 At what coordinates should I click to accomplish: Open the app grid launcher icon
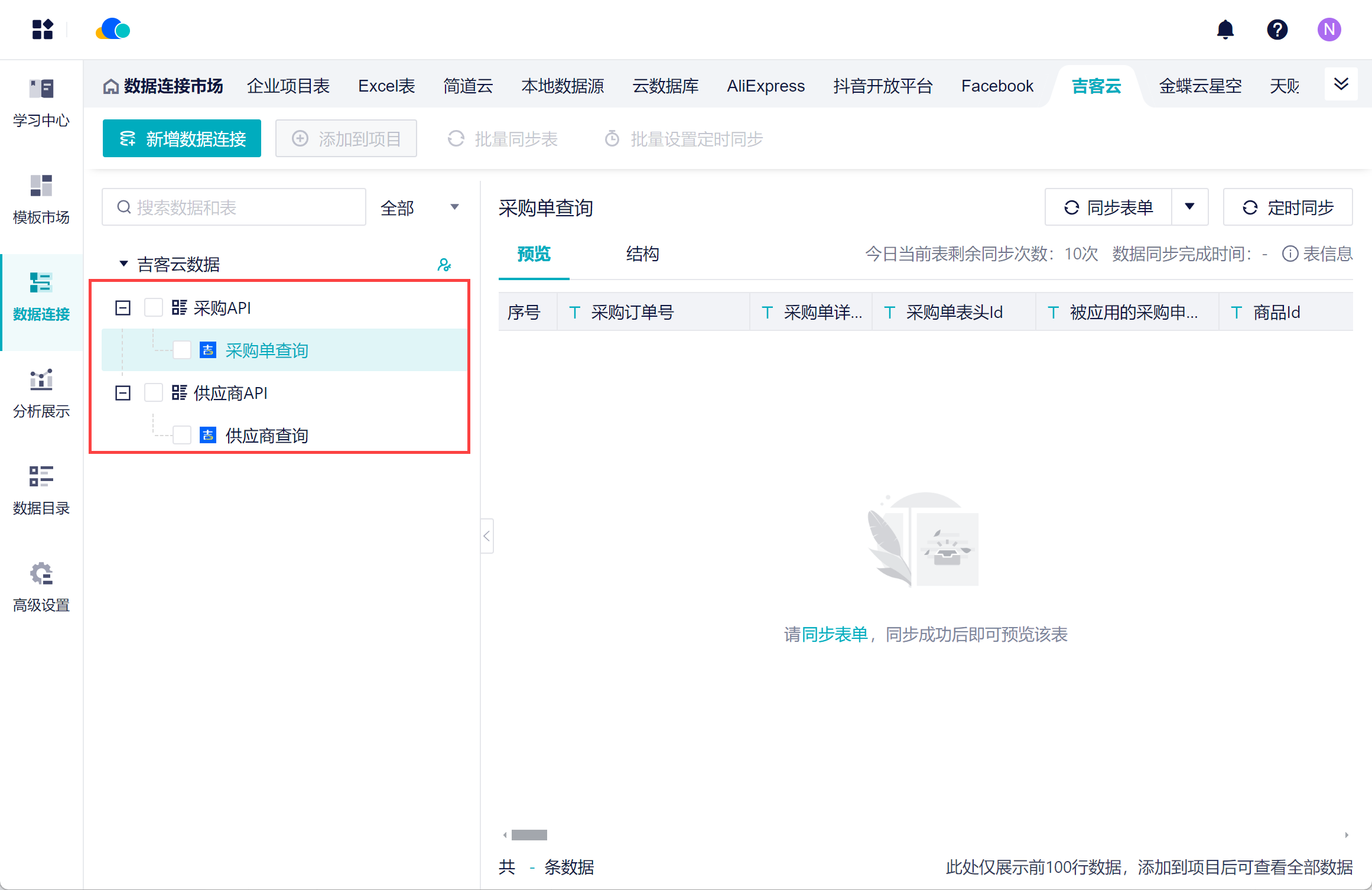pos(43,30)
